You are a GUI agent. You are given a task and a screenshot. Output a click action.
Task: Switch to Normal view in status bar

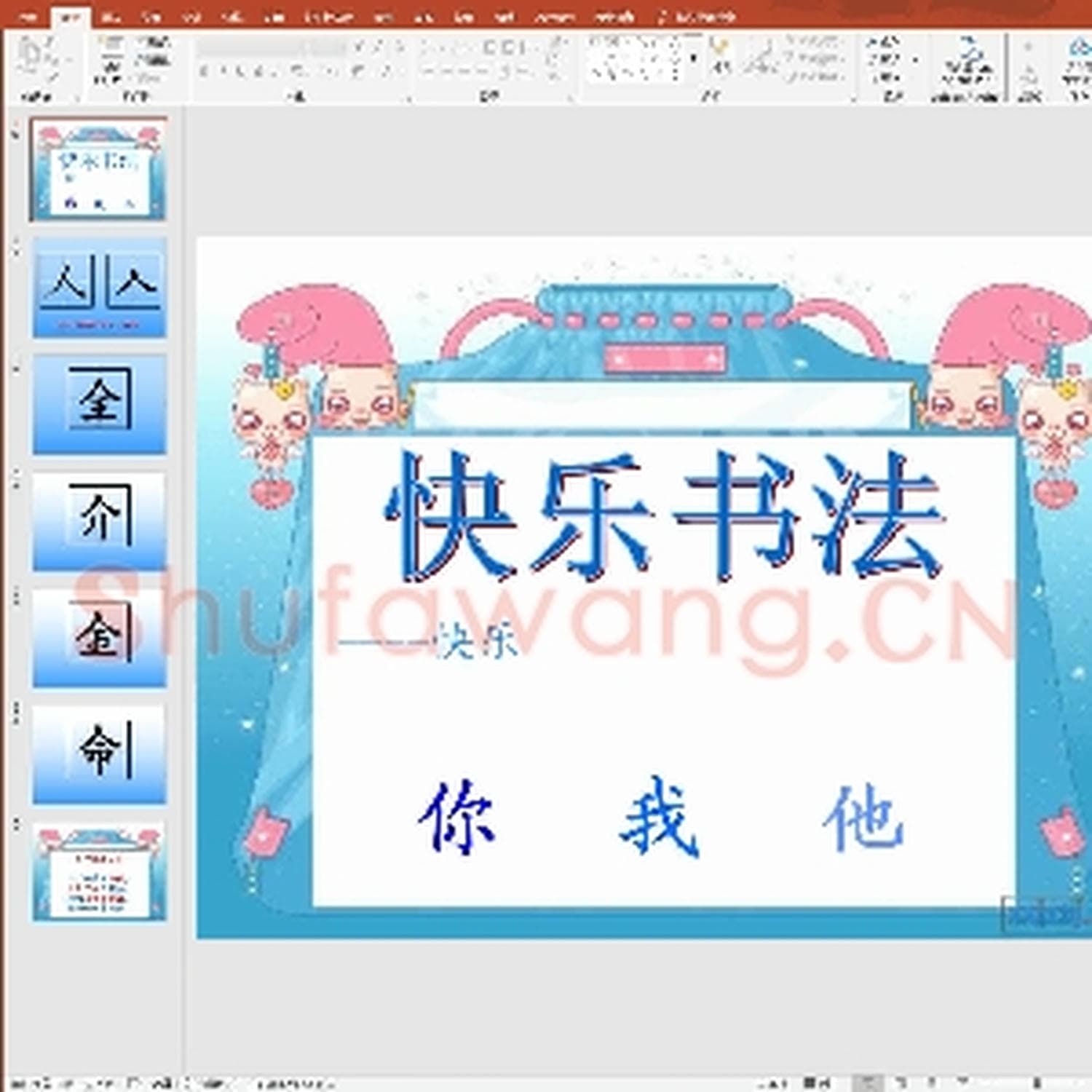(868, 1083)
